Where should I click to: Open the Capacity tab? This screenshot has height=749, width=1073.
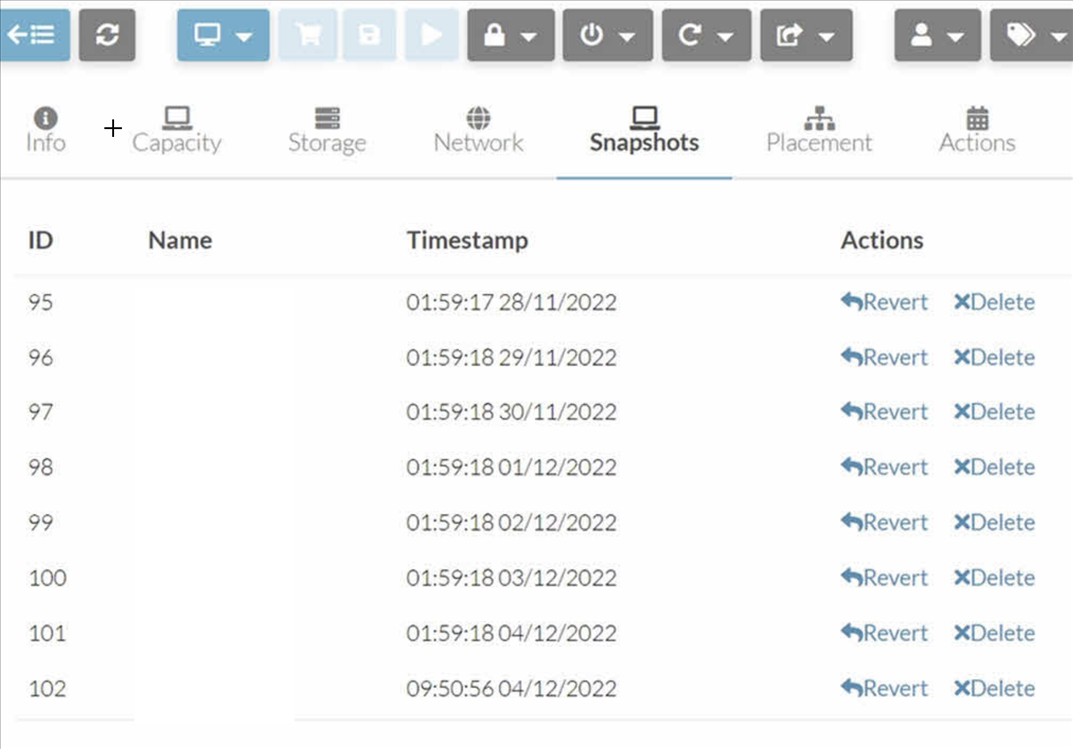coord(177,130)
